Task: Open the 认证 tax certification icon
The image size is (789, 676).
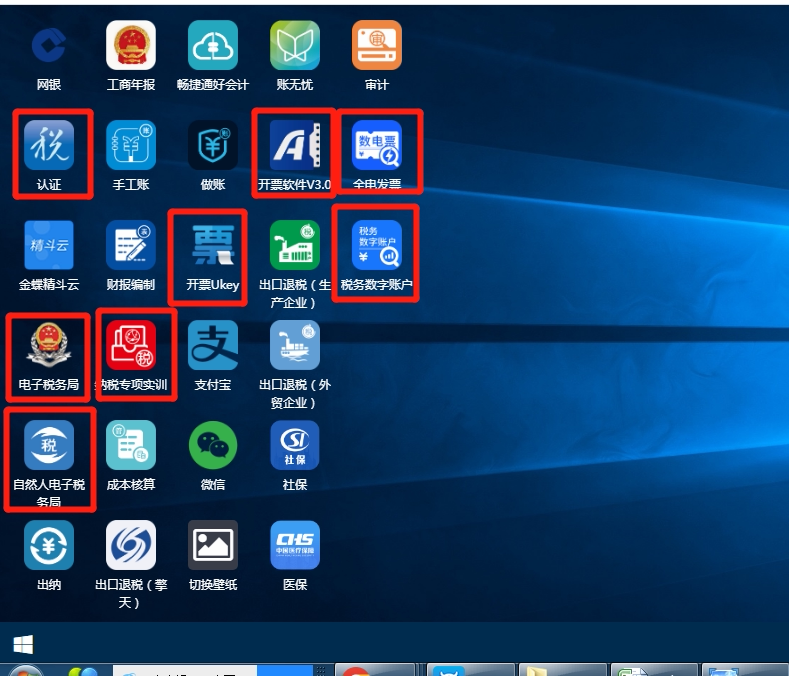Action: coord(49,145)
